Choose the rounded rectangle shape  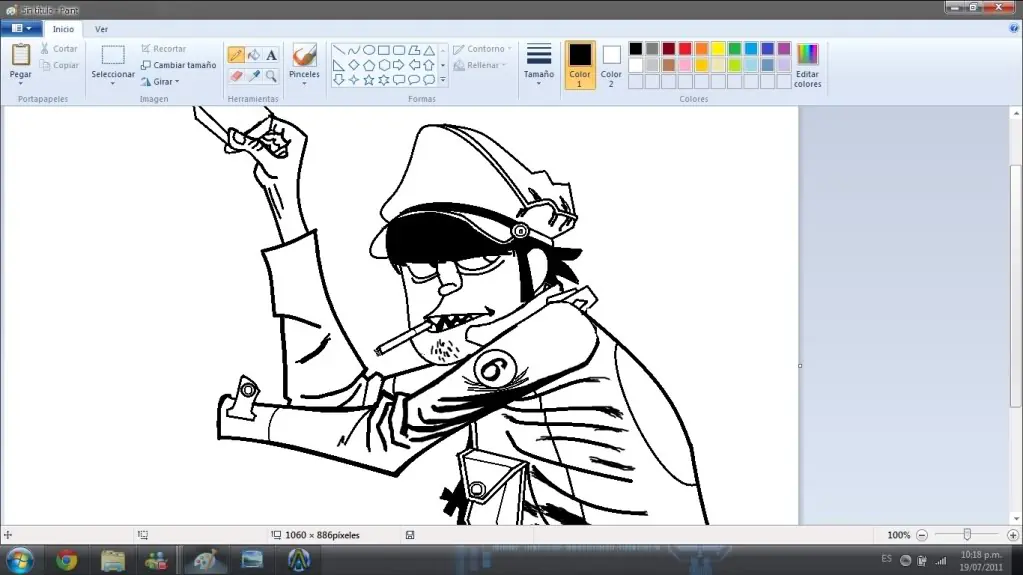pyautogui.click(x=399, y=50)
